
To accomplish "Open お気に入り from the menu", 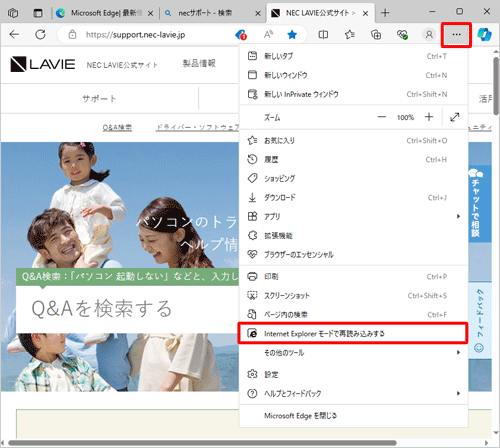I will 353,140.
